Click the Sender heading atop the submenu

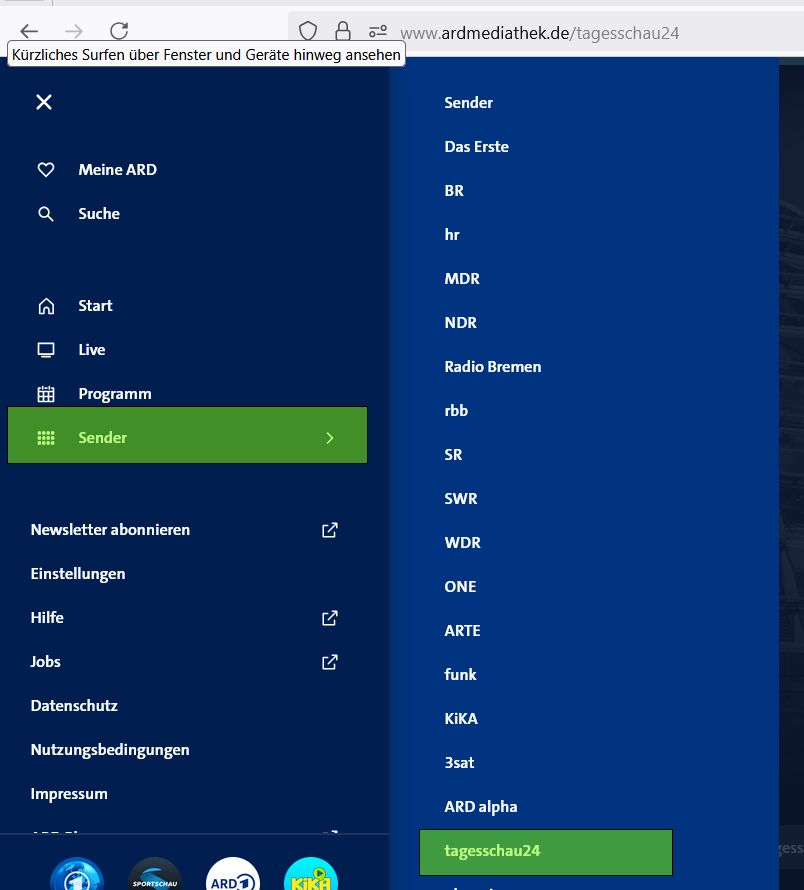point(468,103)
